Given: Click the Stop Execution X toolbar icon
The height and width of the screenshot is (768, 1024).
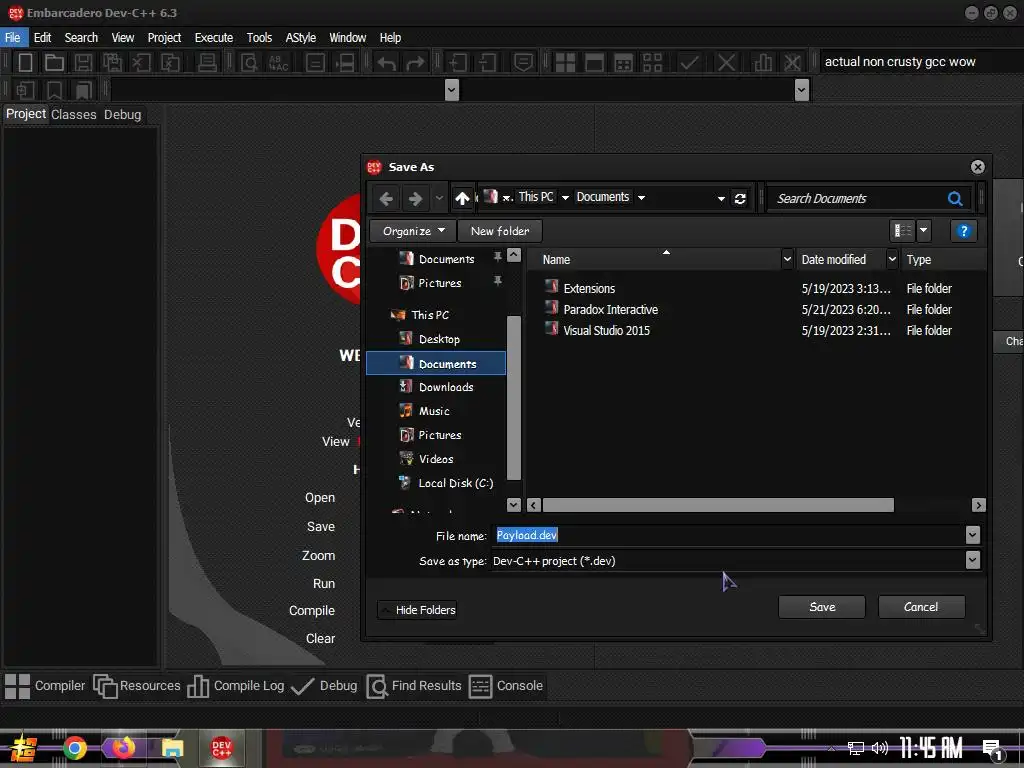Looking at the screenshot, I should click(x=726, y=63).
